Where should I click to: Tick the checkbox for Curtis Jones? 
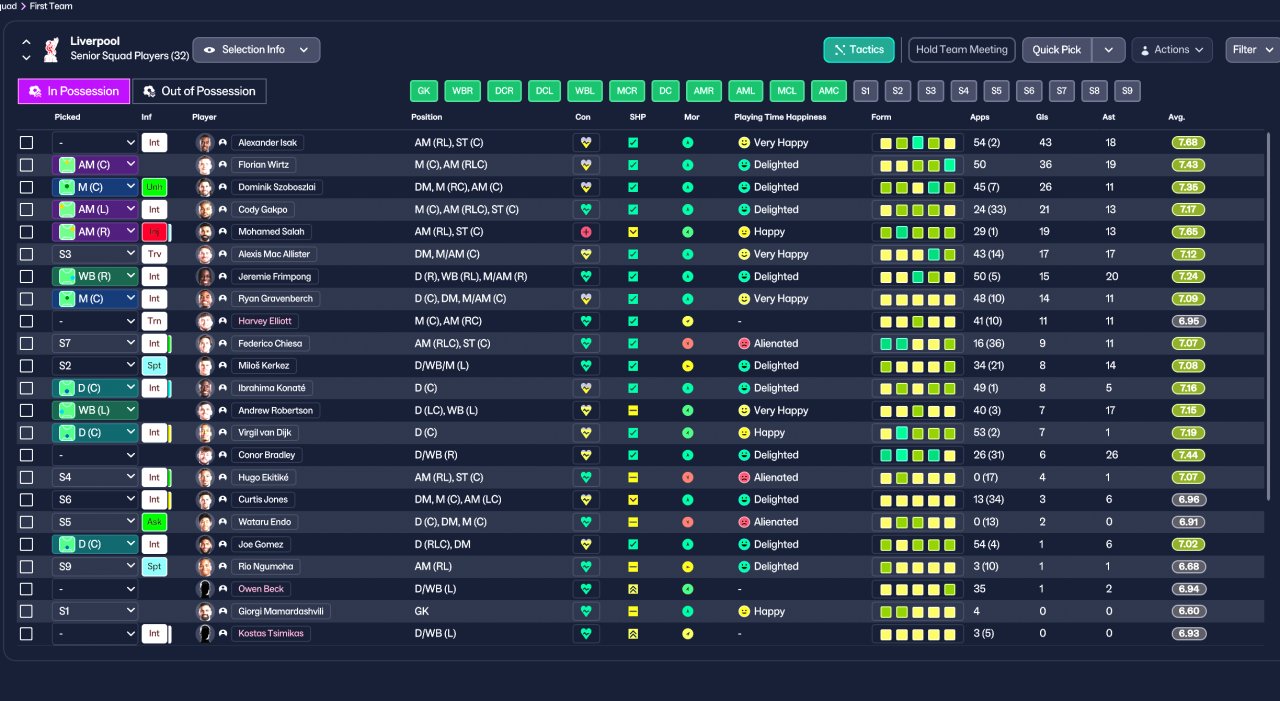pyautogui.click(x=27, y=500)
